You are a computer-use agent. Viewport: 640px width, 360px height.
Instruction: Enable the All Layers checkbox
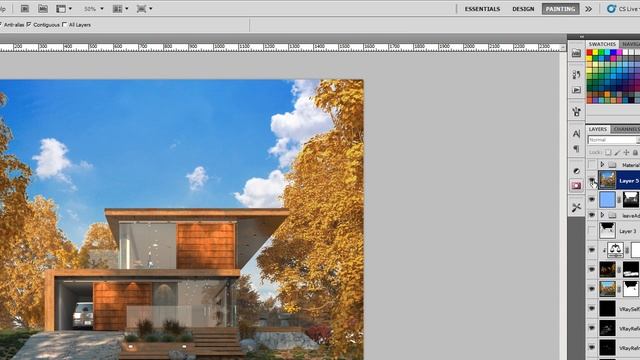[64, 24]
